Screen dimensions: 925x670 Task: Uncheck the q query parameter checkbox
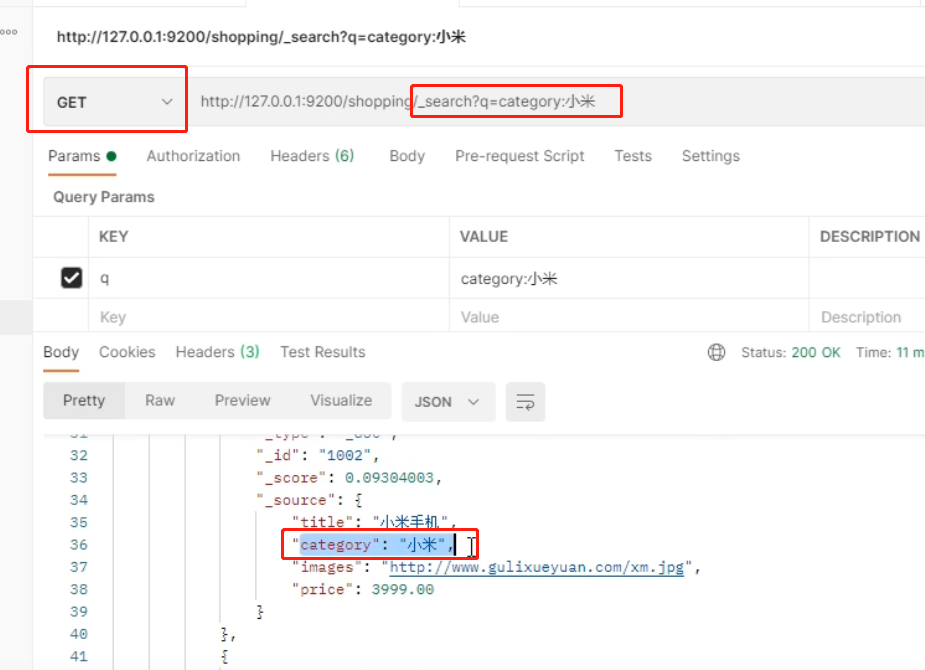pos(71,278)
